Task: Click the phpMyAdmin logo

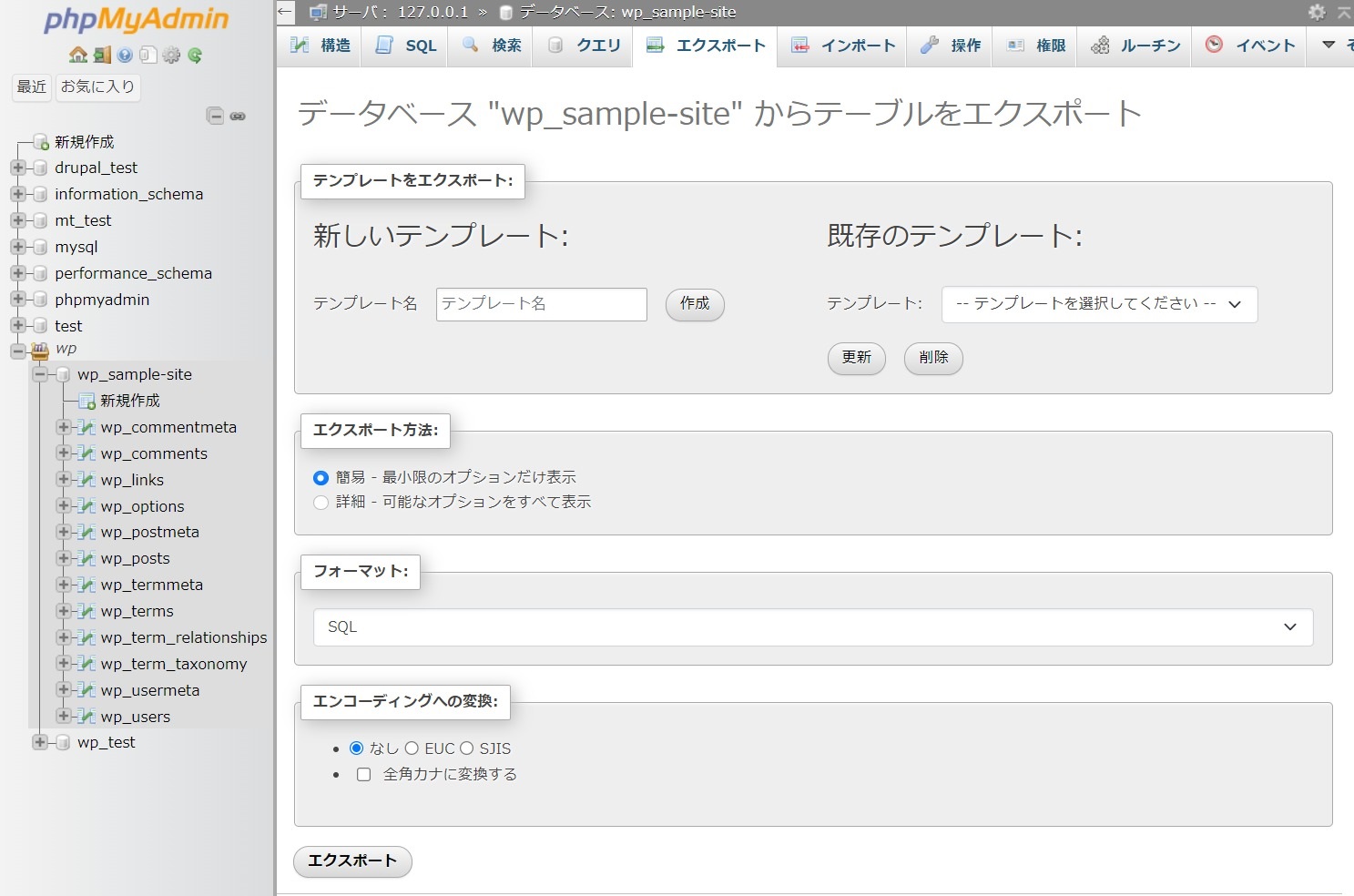Action: click(x=137, y=20)
